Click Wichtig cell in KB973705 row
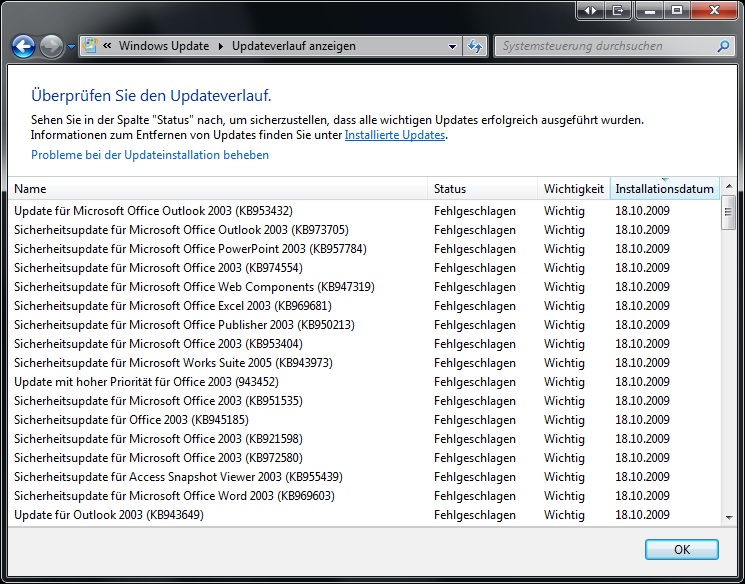This screenshot has width=745, height=584. point(564,230)
